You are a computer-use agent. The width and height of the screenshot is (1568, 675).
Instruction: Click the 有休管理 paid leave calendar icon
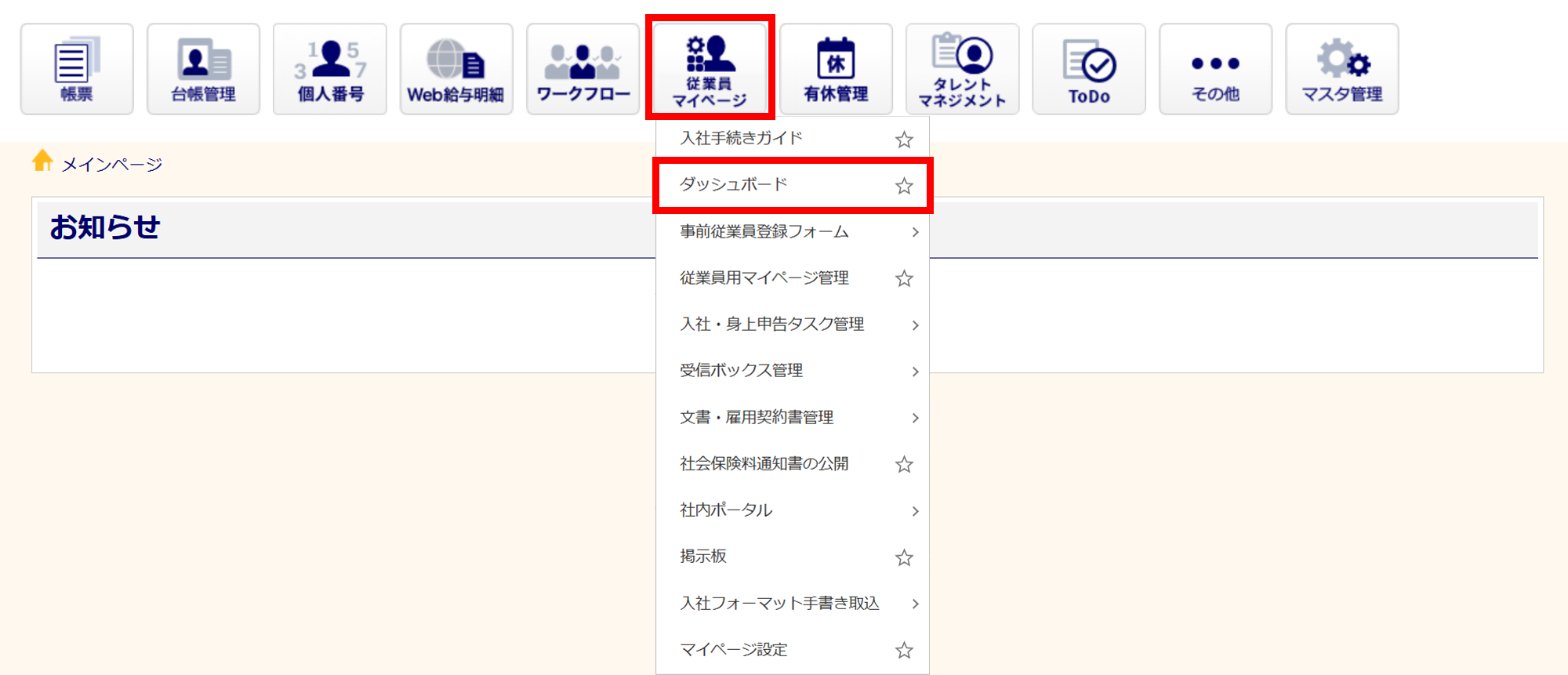pyautogui.click(x=836, y=69)
